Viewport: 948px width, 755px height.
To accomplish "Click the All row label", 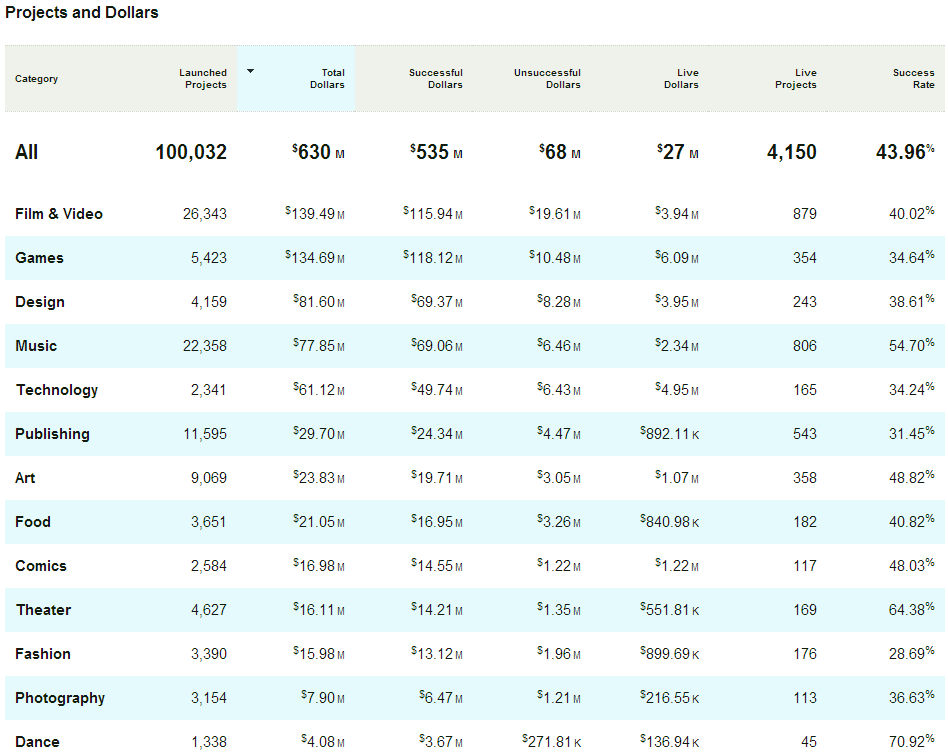I will pyautogui.click(x=27, y=152).
